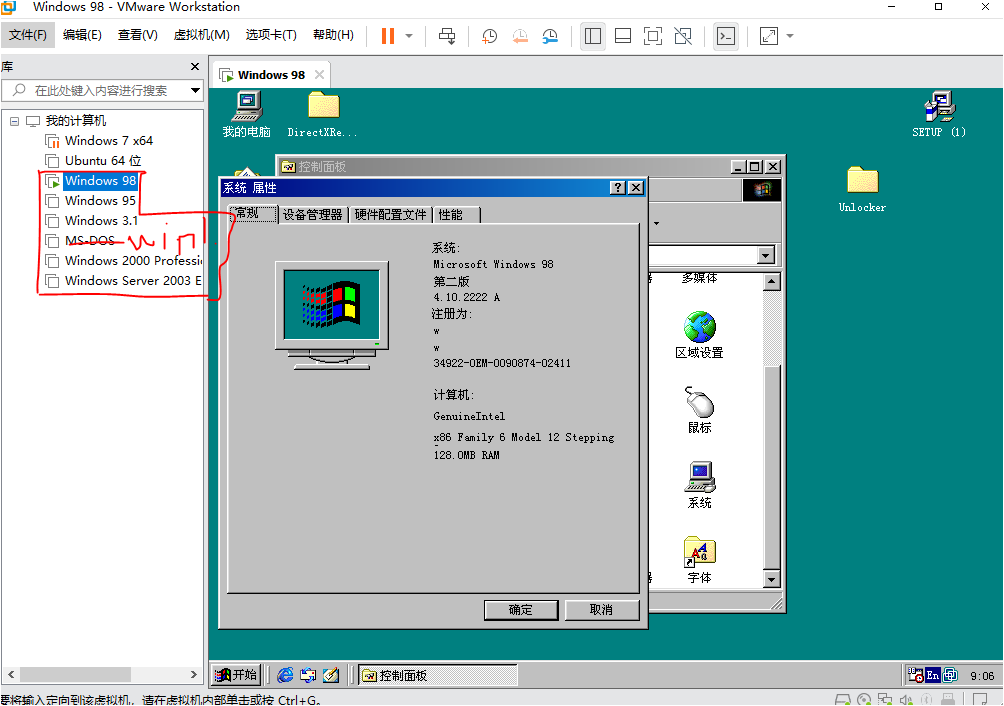Switch to the 性能 tab

[x=457, y=215]
